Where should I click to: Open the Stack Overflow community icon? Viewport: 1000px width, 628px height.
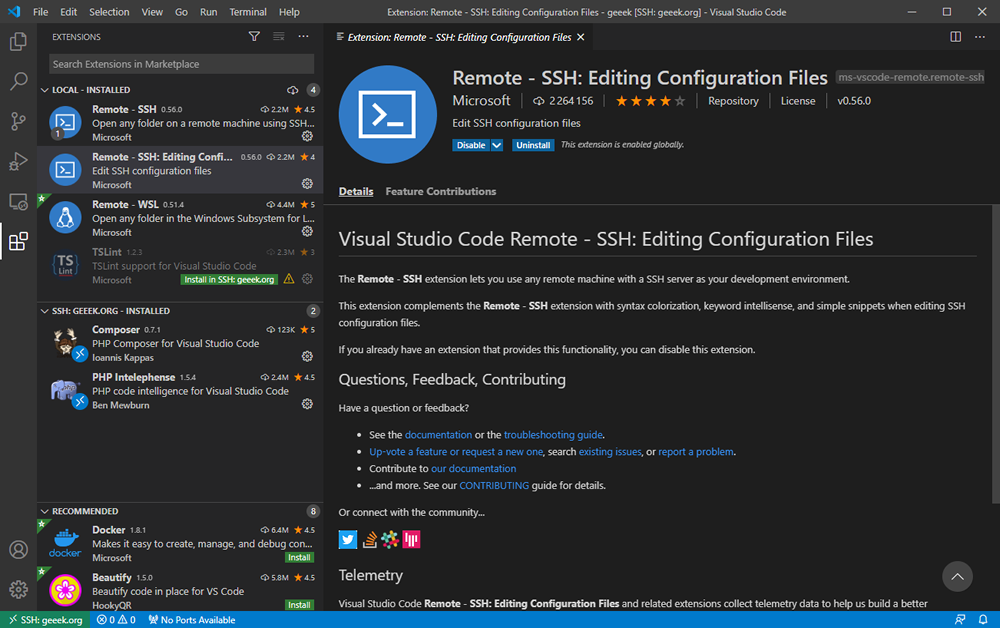[369, 539]
